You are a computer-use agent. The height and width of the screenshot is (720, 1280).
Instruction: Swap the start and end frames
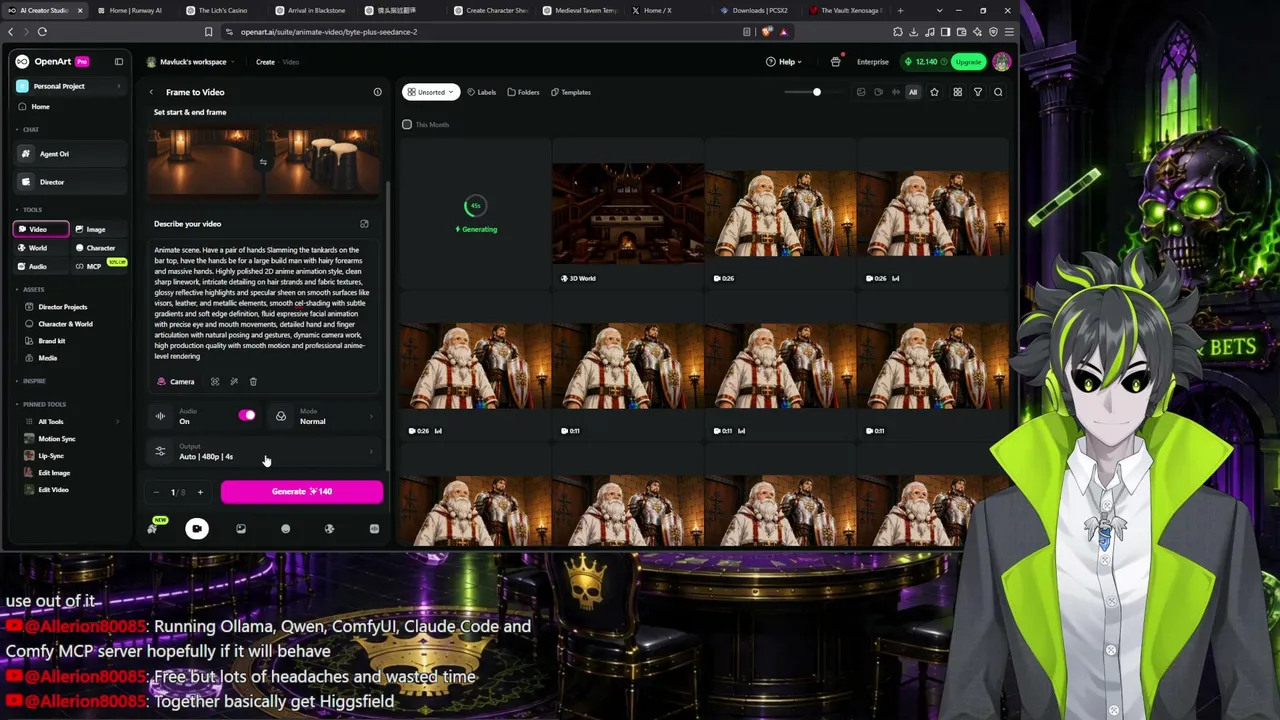click(263, 162)
